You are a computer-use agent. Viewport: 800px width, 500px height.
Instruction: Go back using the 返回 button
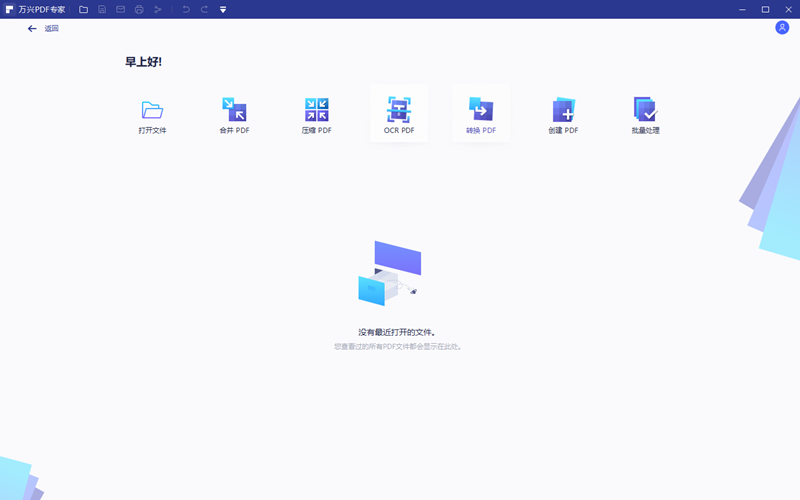pos(43,29)
